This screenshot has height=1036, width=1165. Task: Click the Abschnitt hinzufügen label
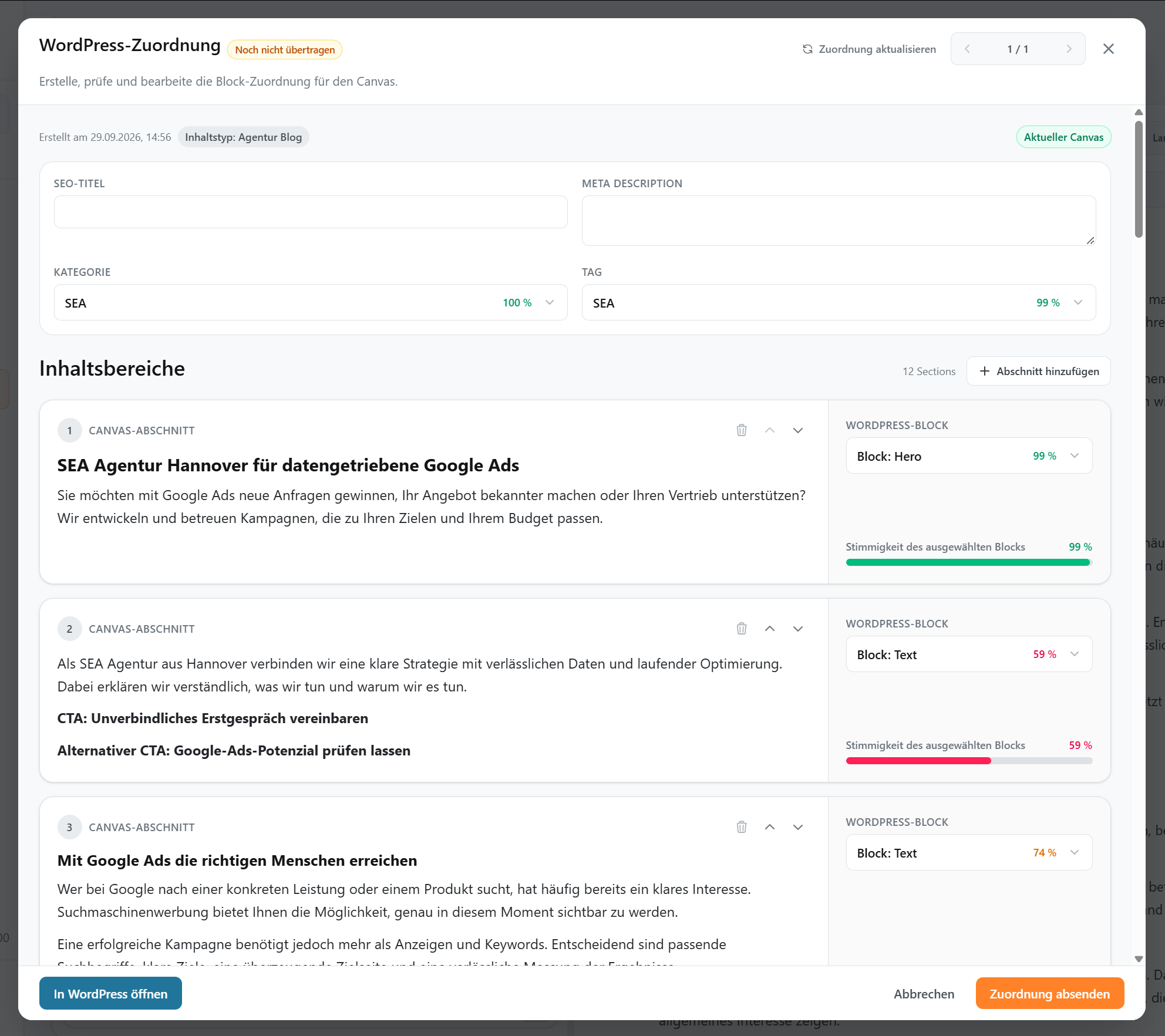[x=1048, y=371]
